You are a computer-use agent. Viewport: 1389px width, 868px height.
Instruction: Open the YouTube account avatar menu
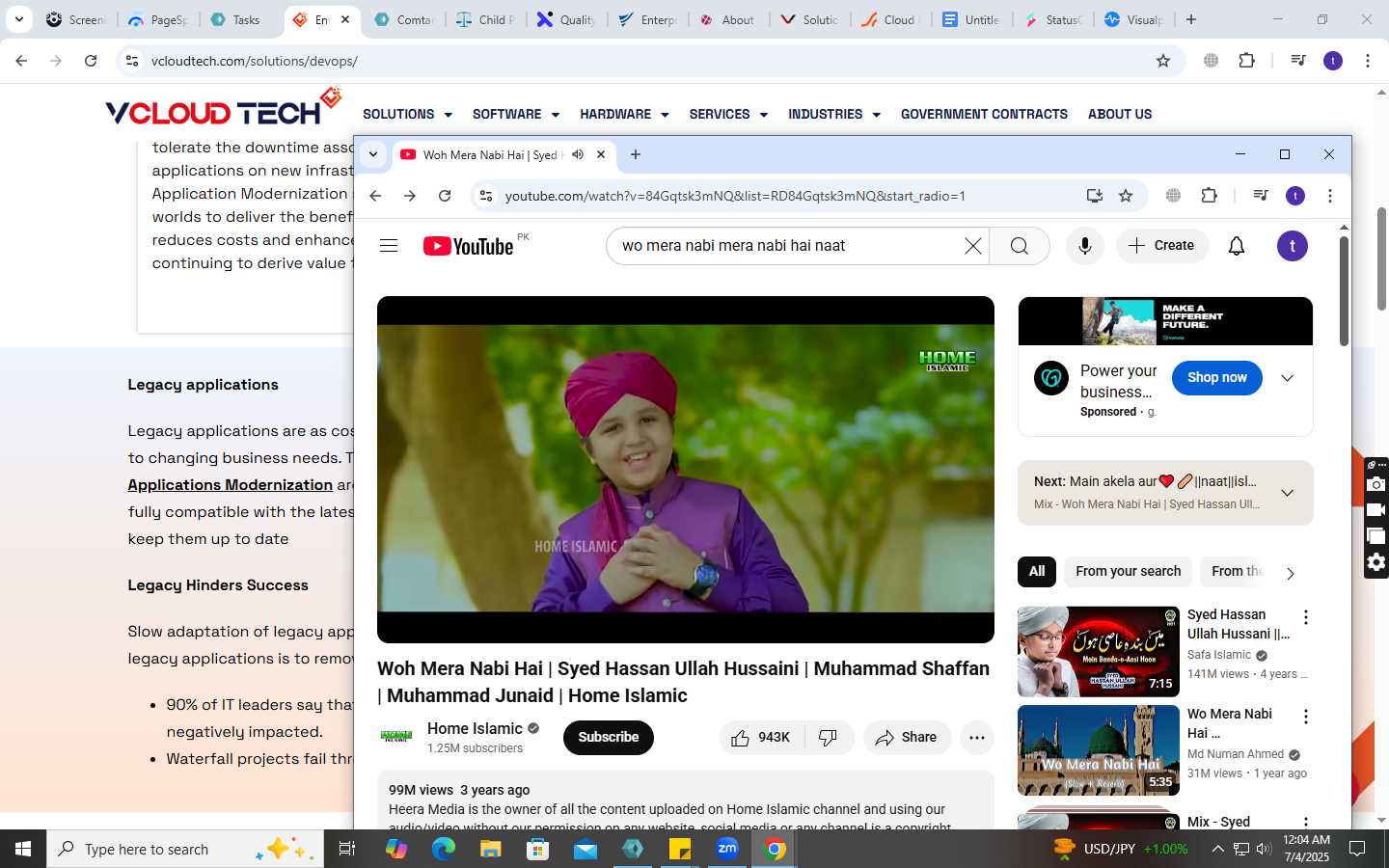[1293, 246]
